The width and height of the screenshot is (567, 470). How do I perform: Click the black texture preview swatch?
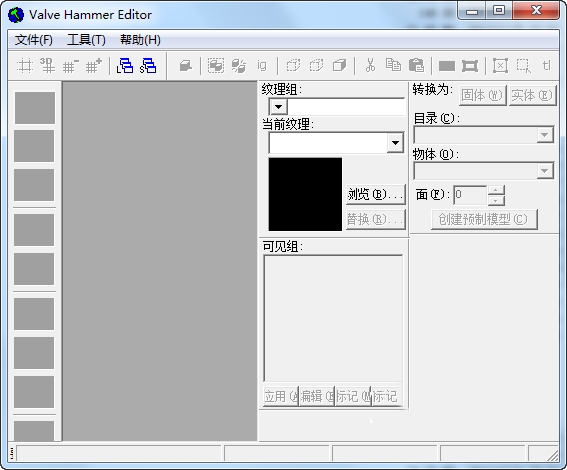tap(305, 194)
